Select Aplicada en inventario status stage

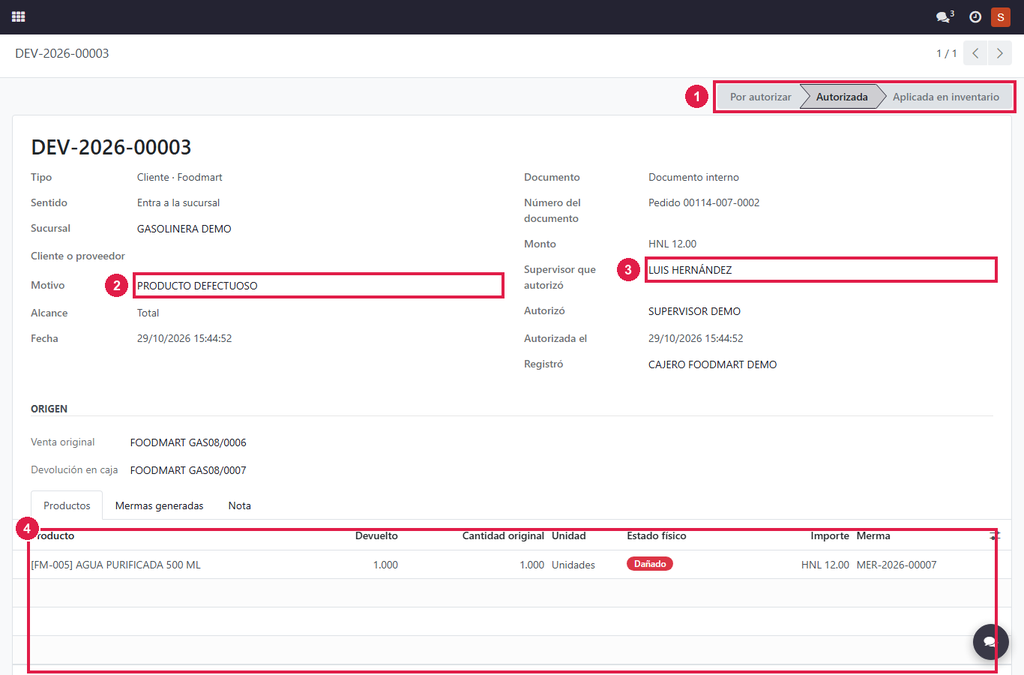pyautogui.click(x=946, y=97)
